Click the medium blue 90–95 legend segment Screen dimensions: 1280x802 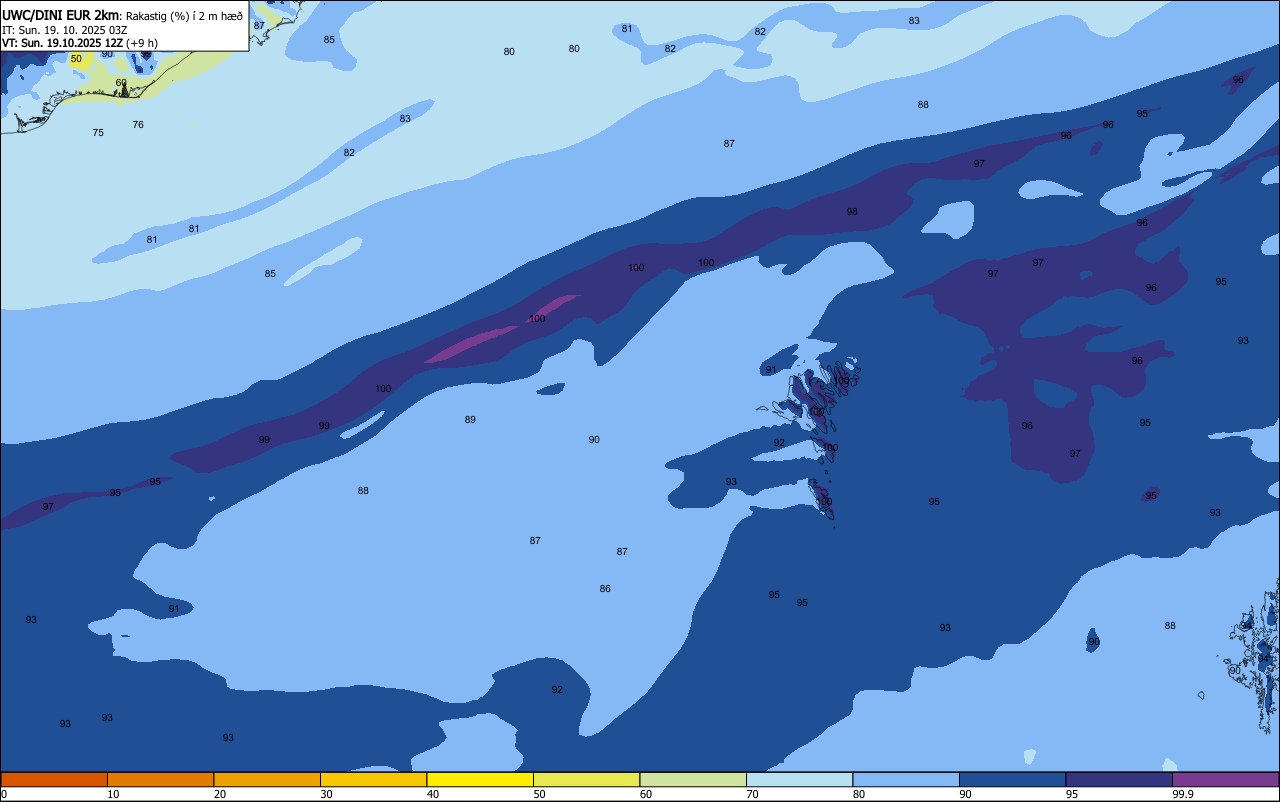(x=1012, y=779)
